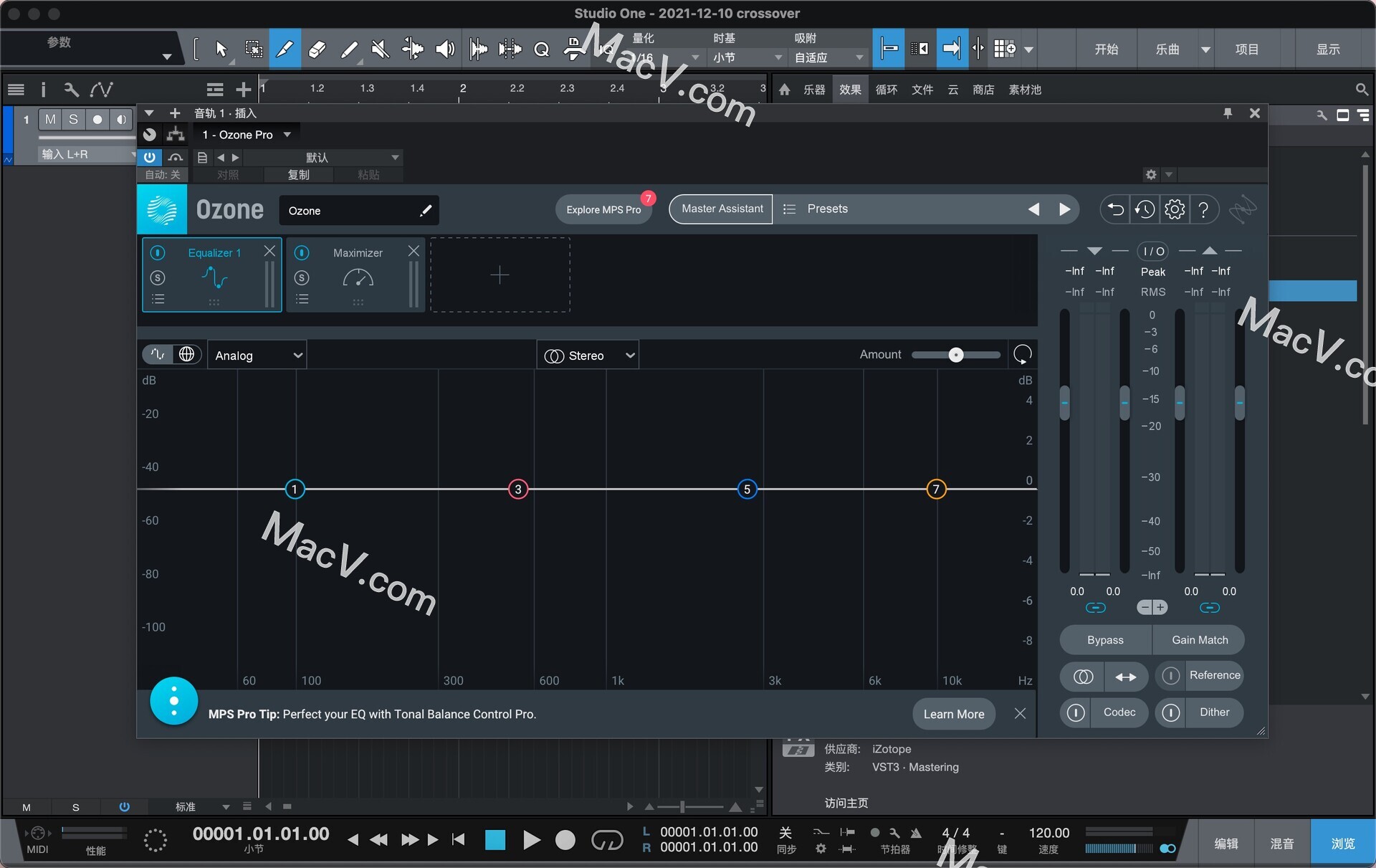Show automation icon in track header
This screenshot has height=868, width=1376.
pos(101,90)
